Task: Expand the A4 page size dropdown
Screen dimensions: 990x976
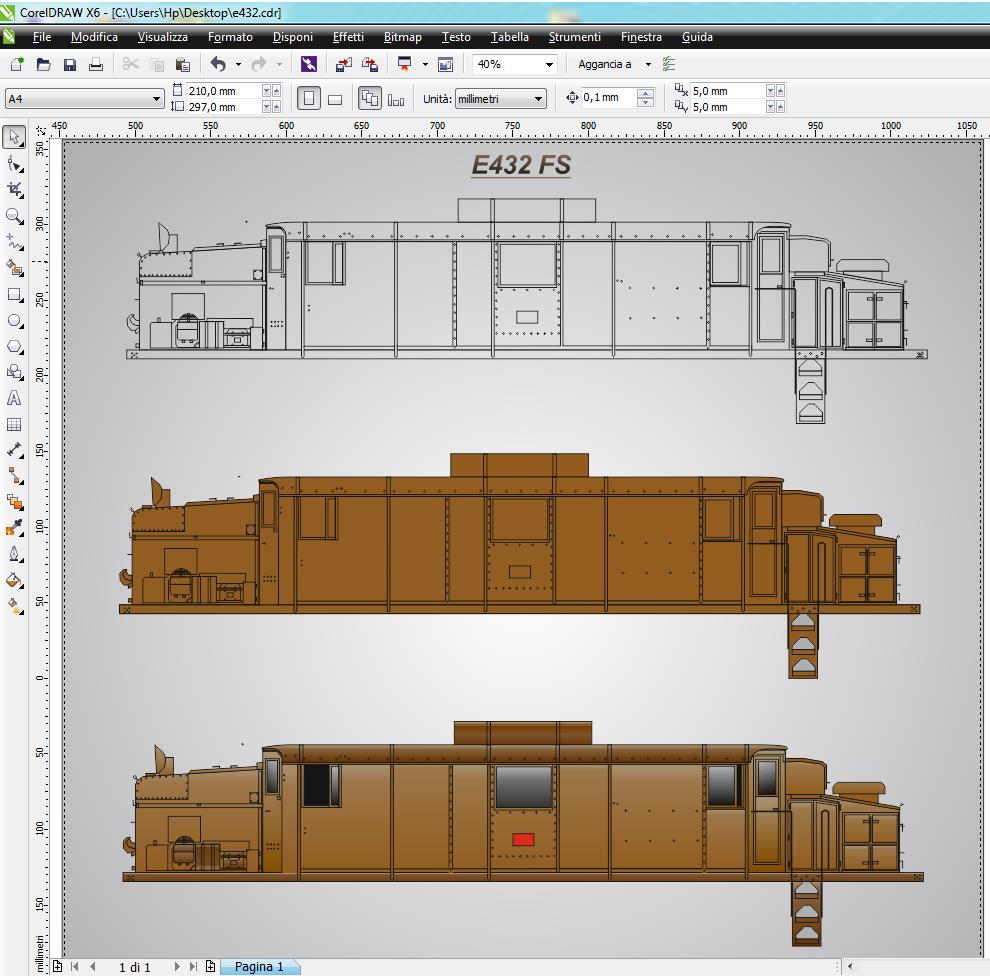Action: pos(157,99)
